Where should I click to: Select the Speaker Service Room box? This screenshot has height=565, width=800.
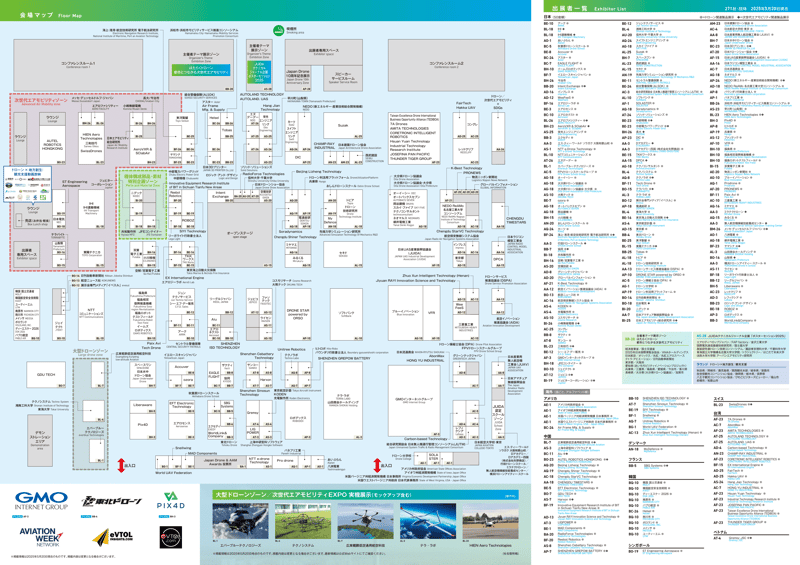click(343, 79)
